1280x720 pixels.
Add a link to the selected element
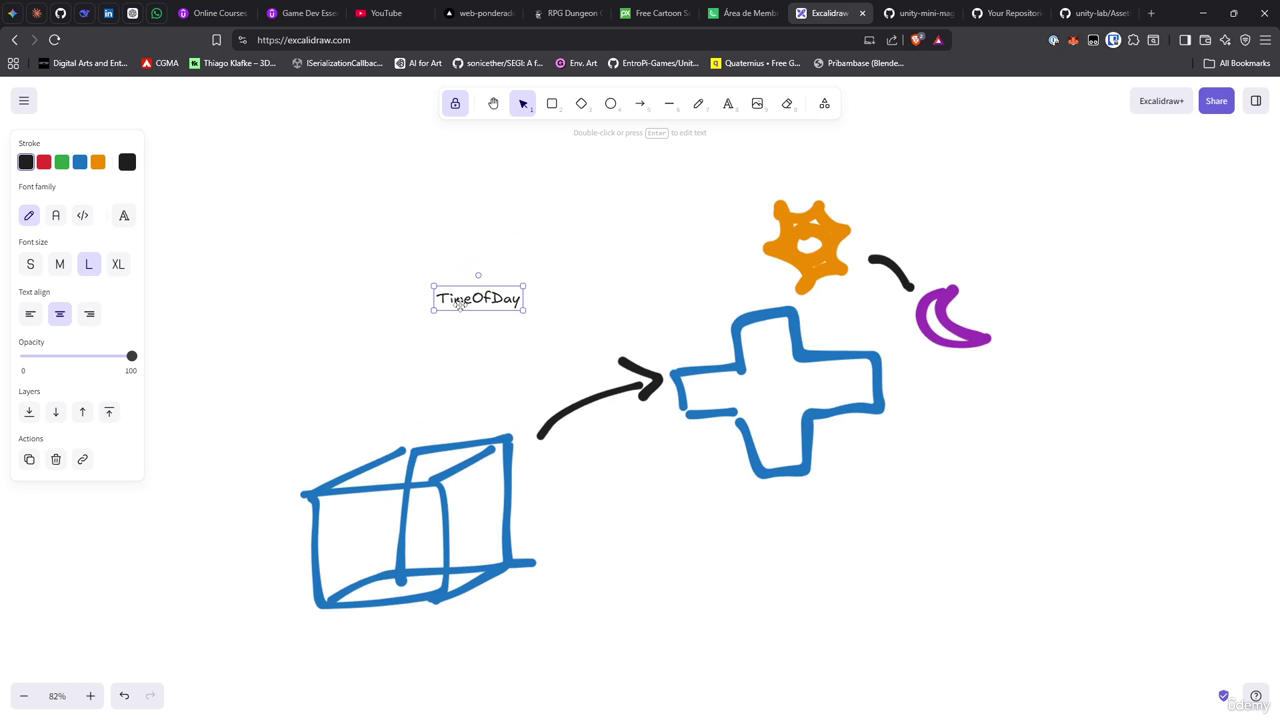(x=83, y=459)
